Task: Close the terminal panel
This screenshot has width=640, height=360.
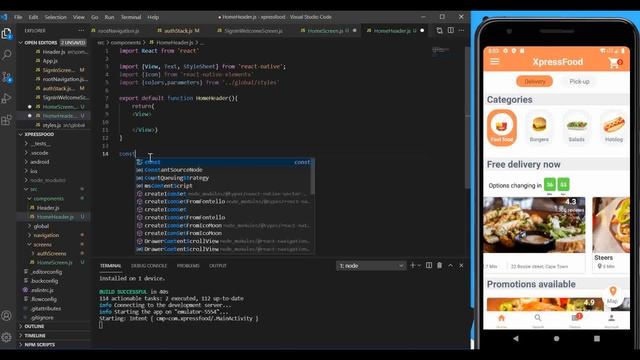Action: (x=461, y=265)
